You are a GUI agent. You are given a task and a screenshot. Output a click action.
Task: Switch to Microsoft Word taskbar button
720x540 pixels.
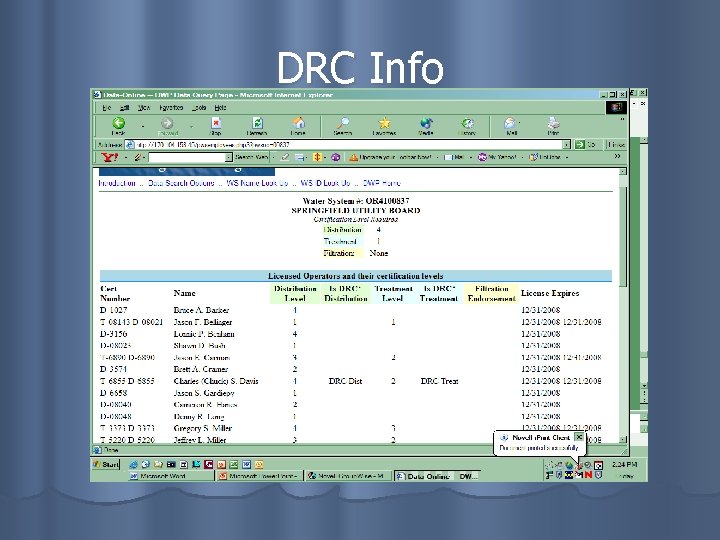[x=171, y=476]
